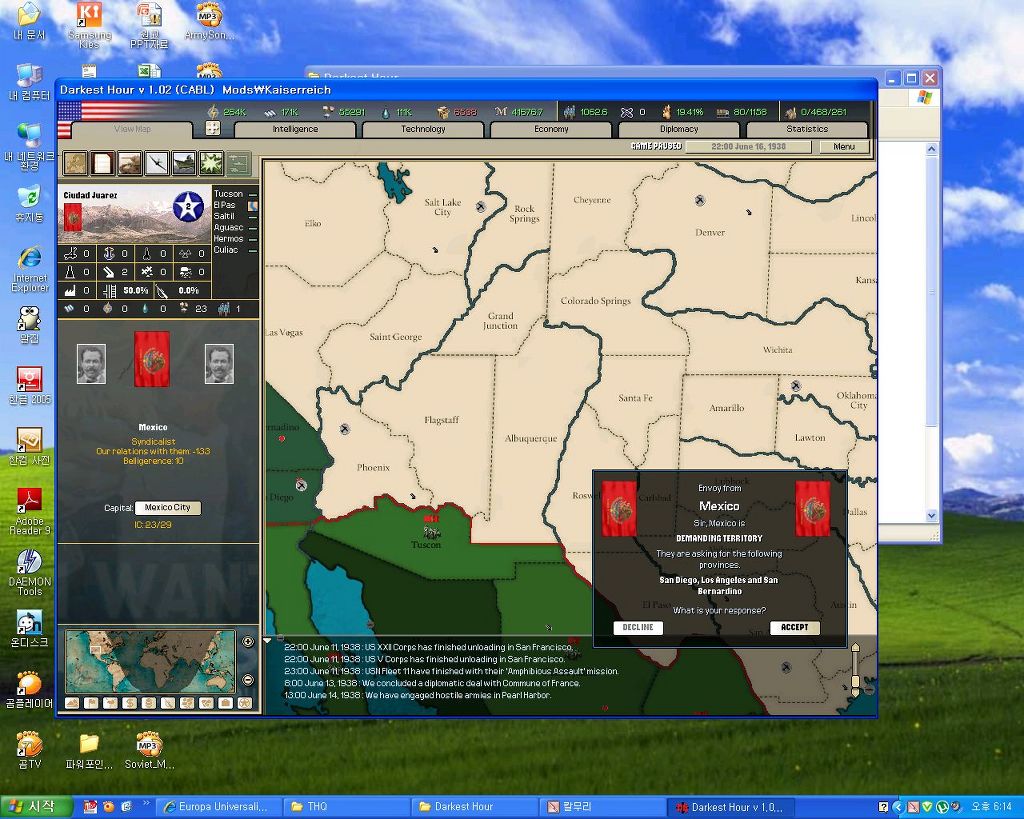
Task: Open the Intelligence tab
Action: point(295,129)
